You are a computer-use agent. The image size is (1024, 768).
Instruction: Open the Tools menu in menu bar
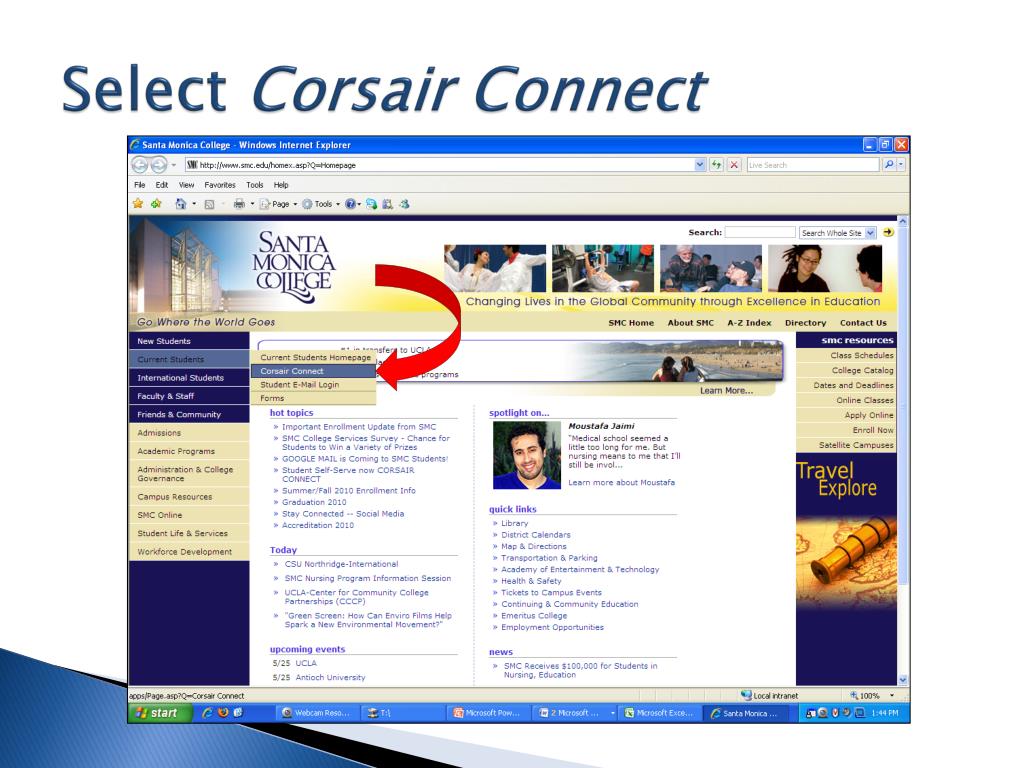tap(255, 185)
